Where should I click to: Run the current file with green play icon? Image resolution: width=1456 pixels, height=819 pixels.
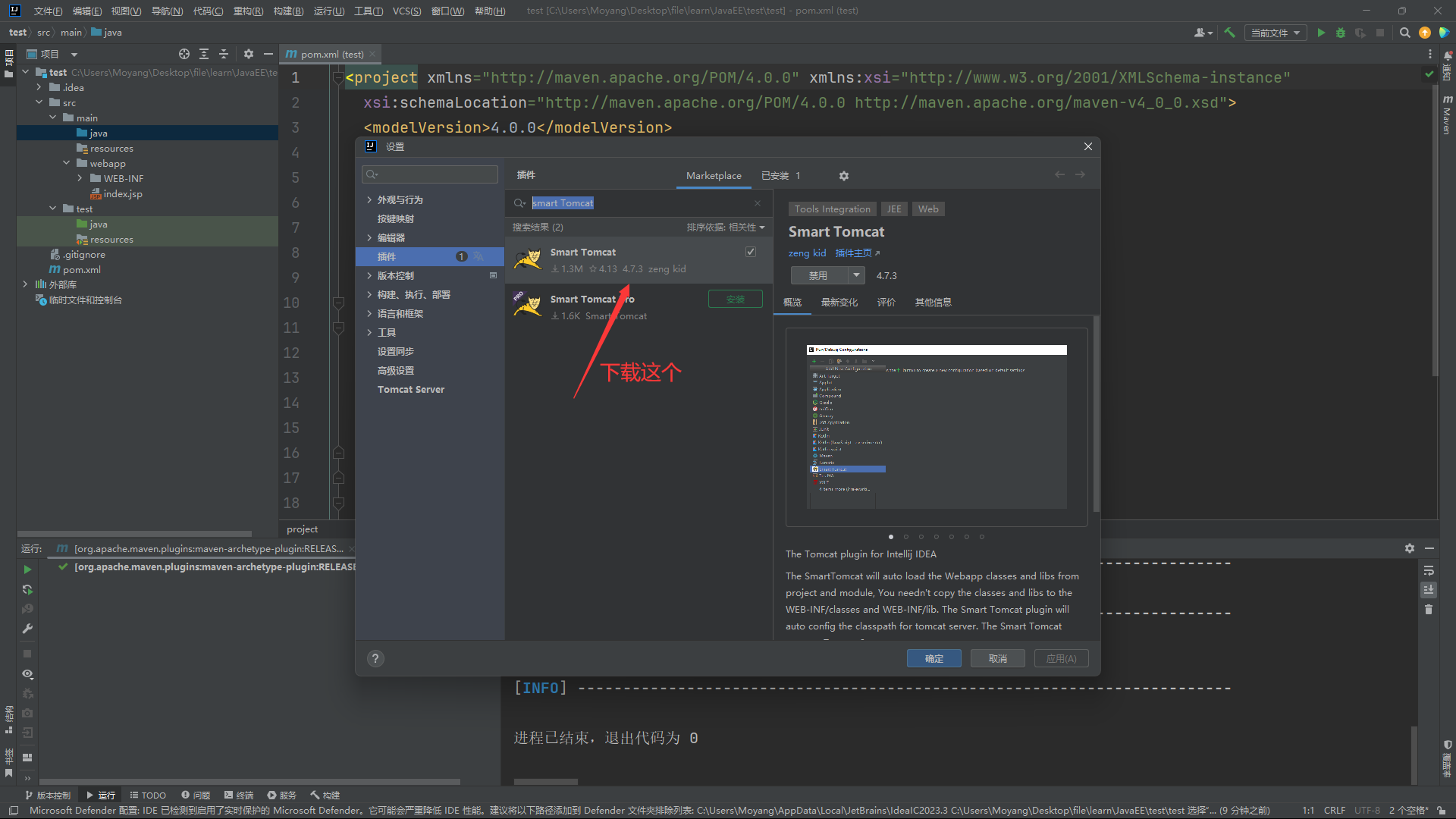coord(1321,33)
